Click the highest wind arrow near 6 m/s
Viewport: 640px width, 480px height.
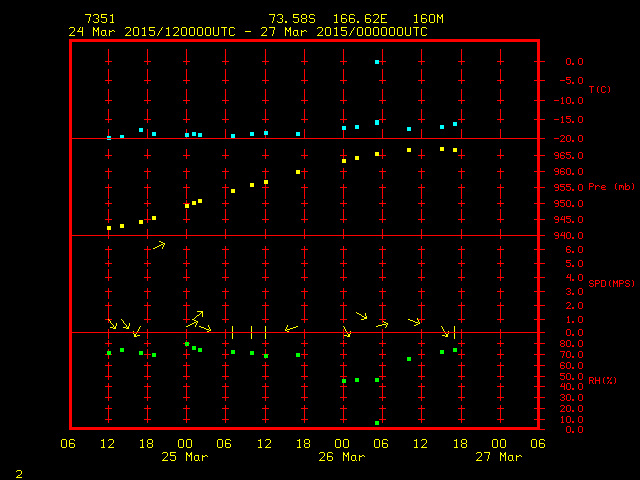click(x=160, y=244)
